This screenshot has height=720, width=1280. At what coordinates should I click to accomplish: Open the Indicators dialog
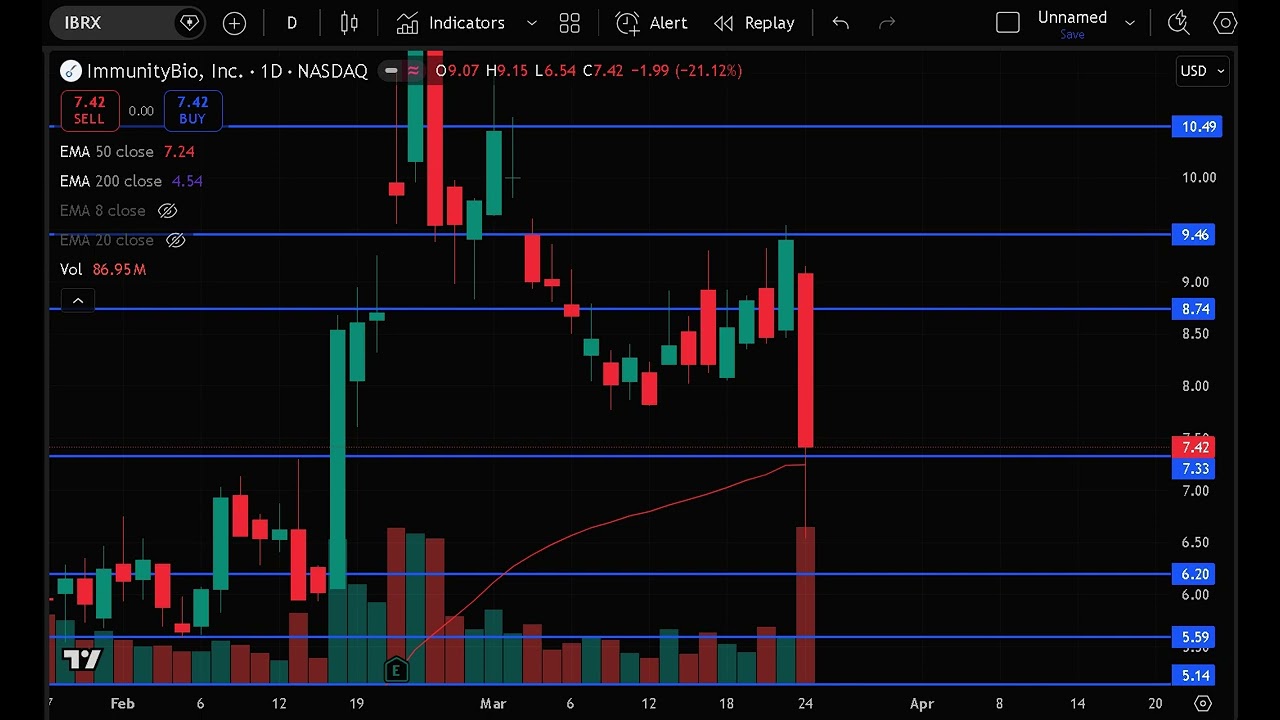coord(450,23)
